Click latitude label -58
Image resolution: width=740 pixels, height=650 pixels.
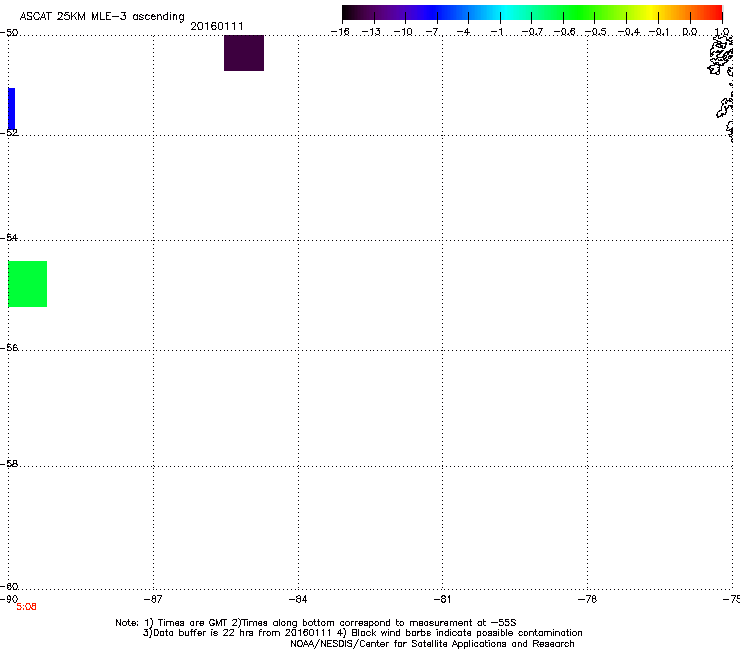point(9,464)
